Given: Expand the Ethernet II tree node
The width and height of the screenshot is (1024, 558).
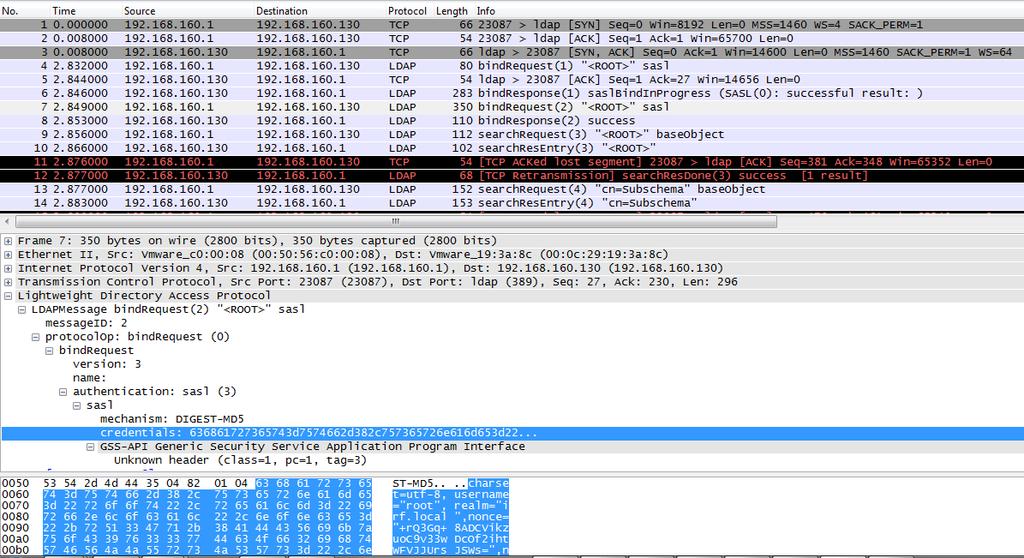Looking at the screenshot, I should (8, 255).
